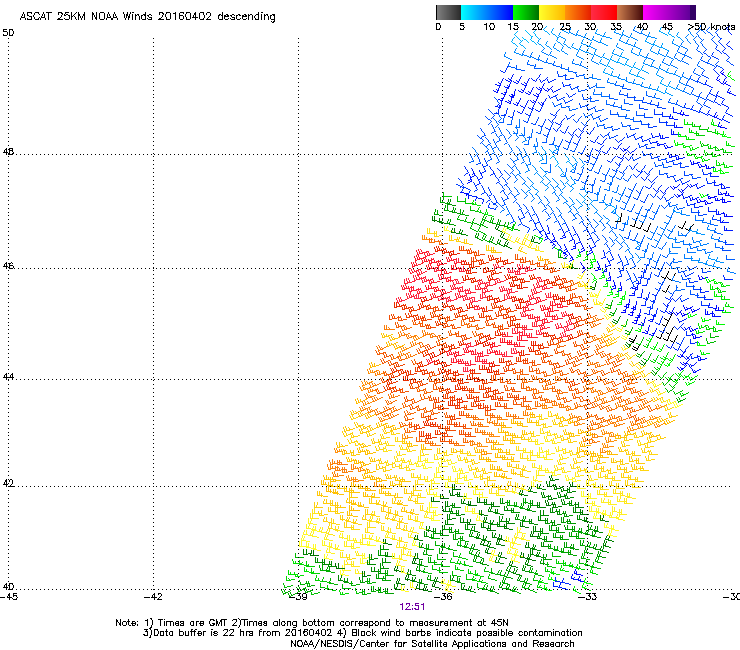
Task: Click the red 30-35 knots legend segment
Action: tap(604, 12)
